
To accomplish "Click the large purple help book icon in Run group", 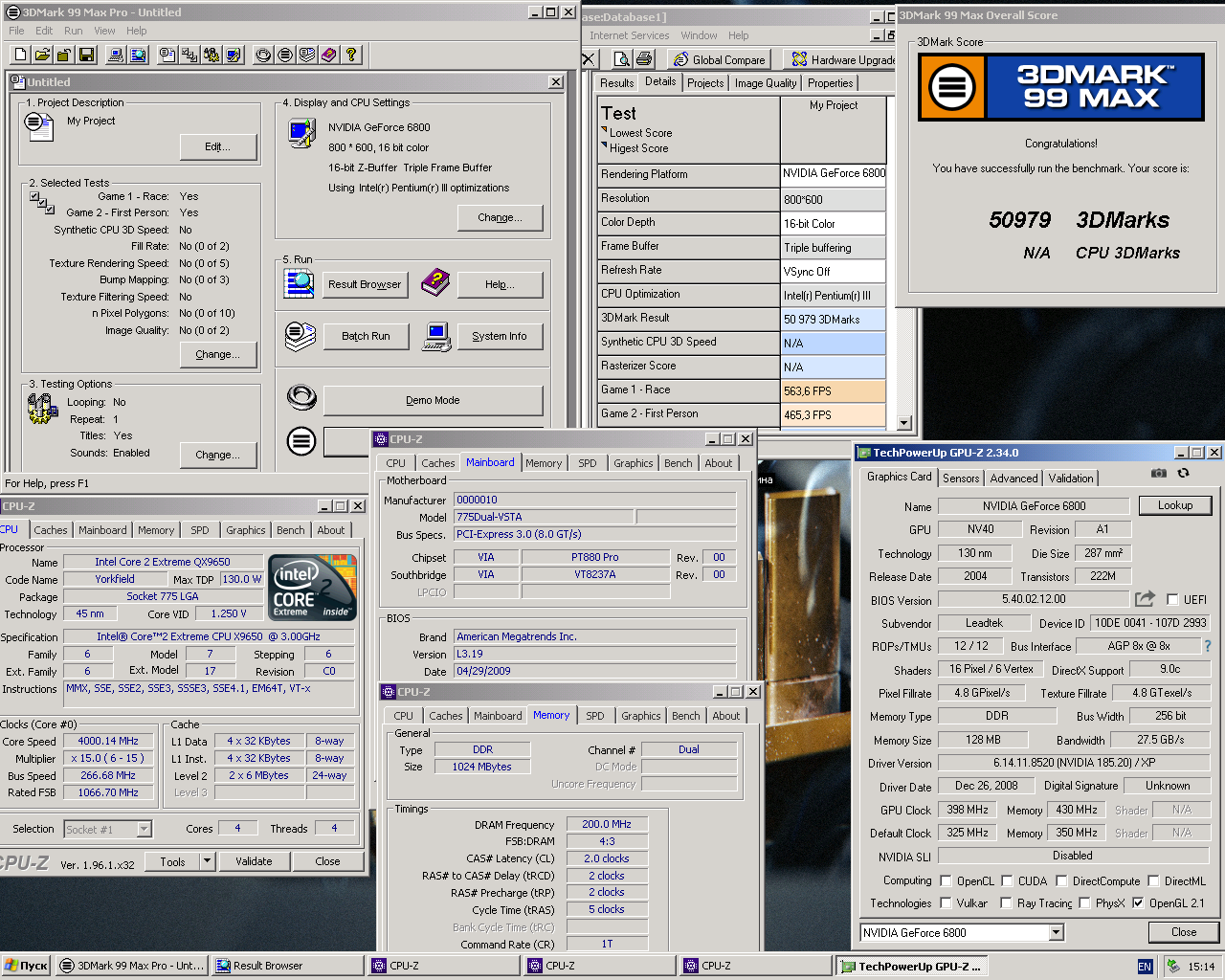I will [x=435, y=282].
